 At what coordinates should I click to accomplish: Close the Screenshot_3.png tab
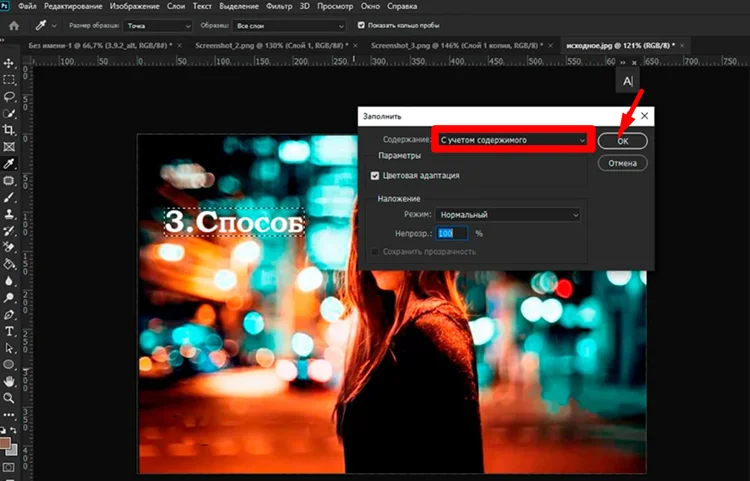pyautogui.click(x=551, y=45)
